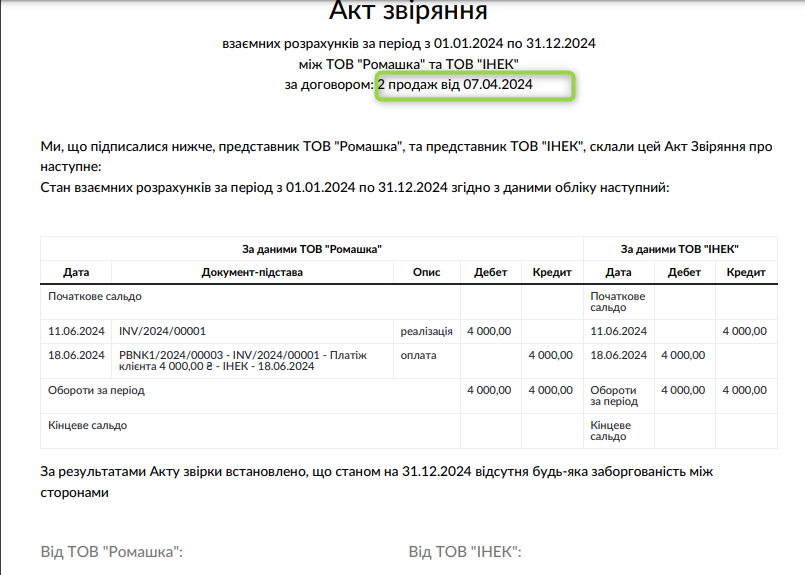Click the "реалізація" description cell
Image resolution: width=805 pixels, height=575 pixels.
tap(427, 331)
